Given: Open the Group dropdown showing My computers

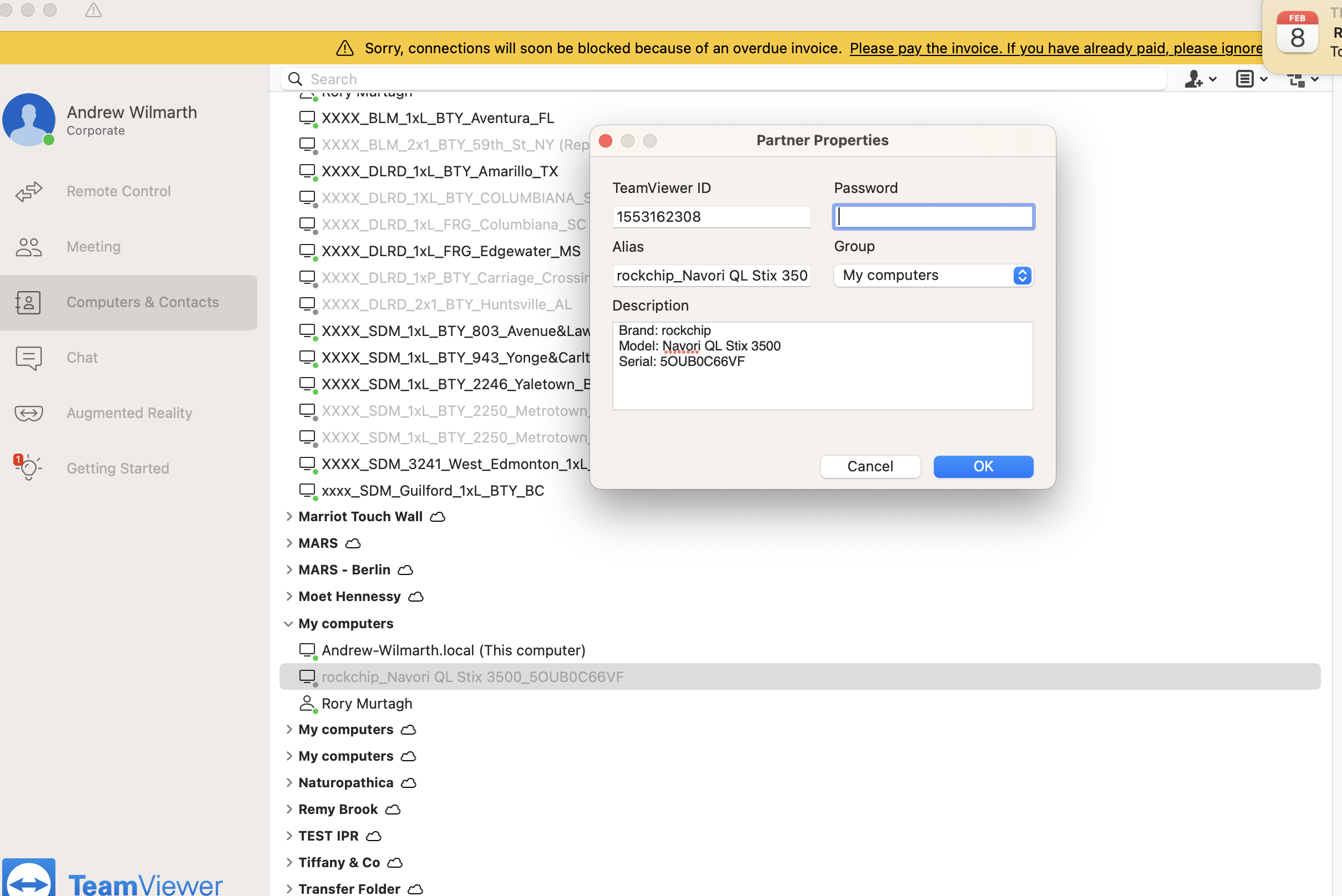Looking at the screenshot, I should (933, 276).
